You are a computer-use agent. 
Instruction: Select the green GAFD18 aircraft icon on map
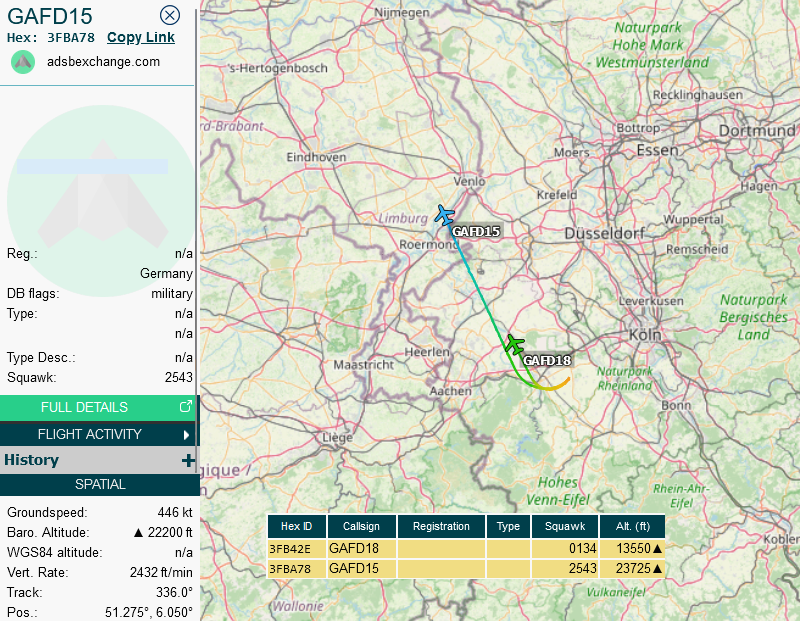click(x=514, y=344)
